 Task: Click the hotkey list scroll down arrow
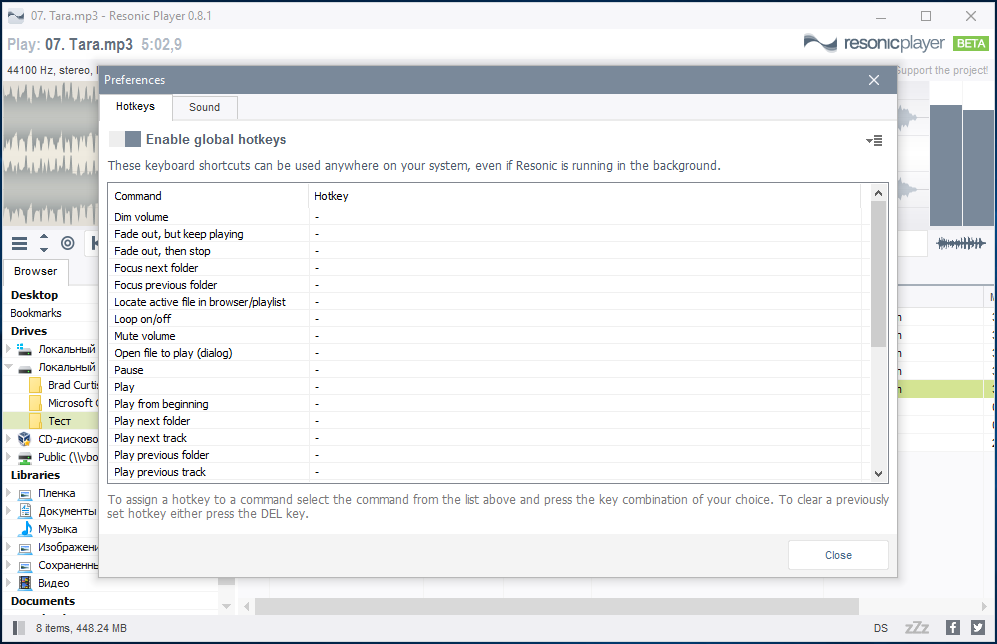pos(878,474)
